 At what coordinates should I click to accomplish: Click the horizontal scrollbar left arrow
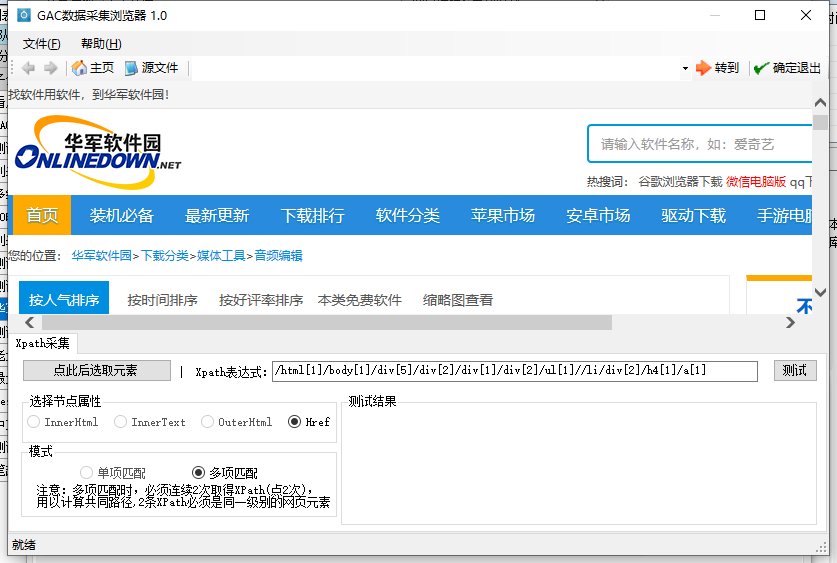coord(30,322)
